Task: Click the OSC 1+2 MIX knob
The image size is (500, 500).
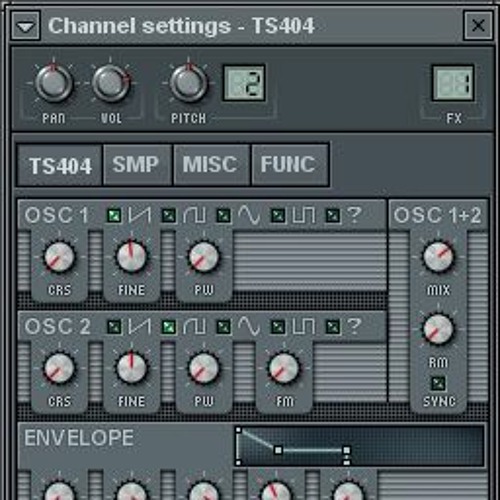Action: [438, 256]
